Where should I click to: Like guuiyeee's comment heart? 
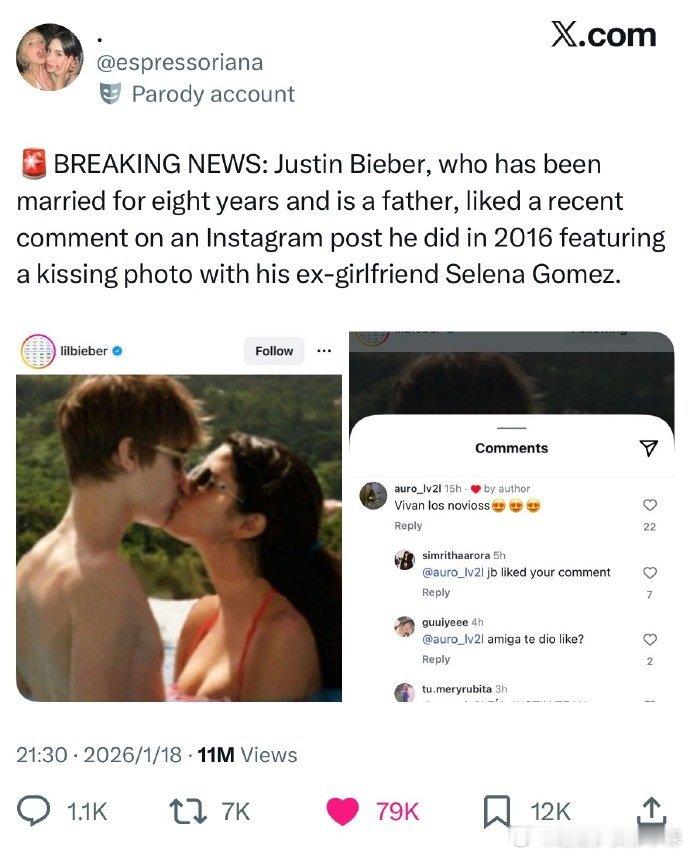point(649,639)
